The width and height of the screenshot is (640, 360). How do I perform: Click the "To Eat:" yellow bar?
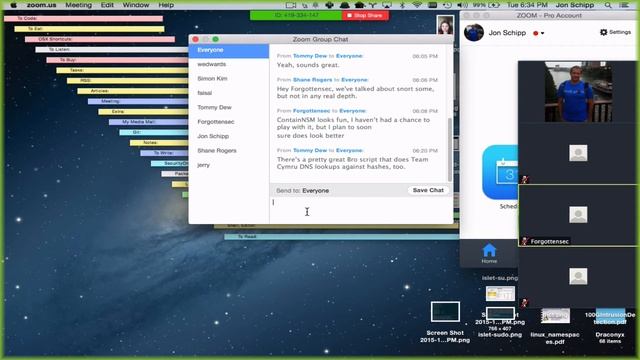(x=89, y=29)
